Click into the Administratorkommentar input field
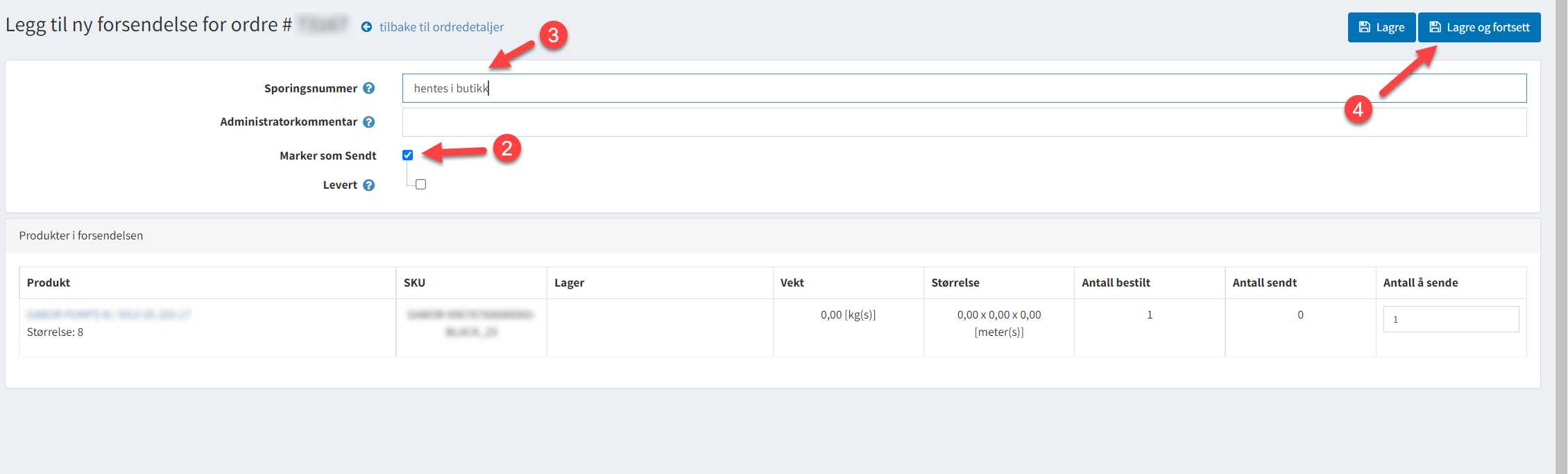Viewport: 1568px width, 474px height. (964, 122)
